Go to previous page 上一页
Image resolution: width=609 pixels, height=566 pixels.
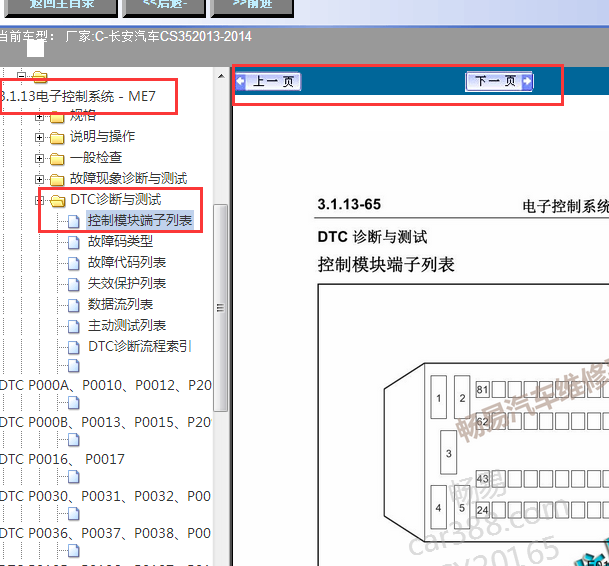point(268,82)
